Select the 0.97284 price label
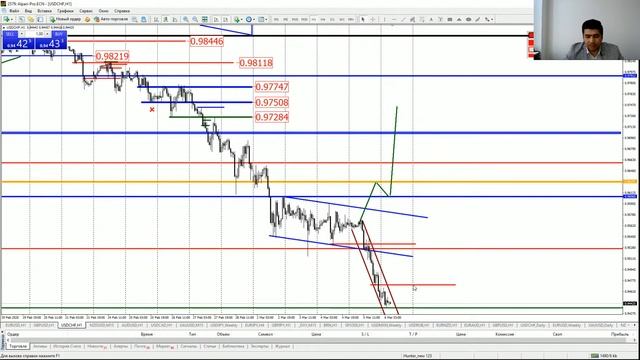 (271, 118)
